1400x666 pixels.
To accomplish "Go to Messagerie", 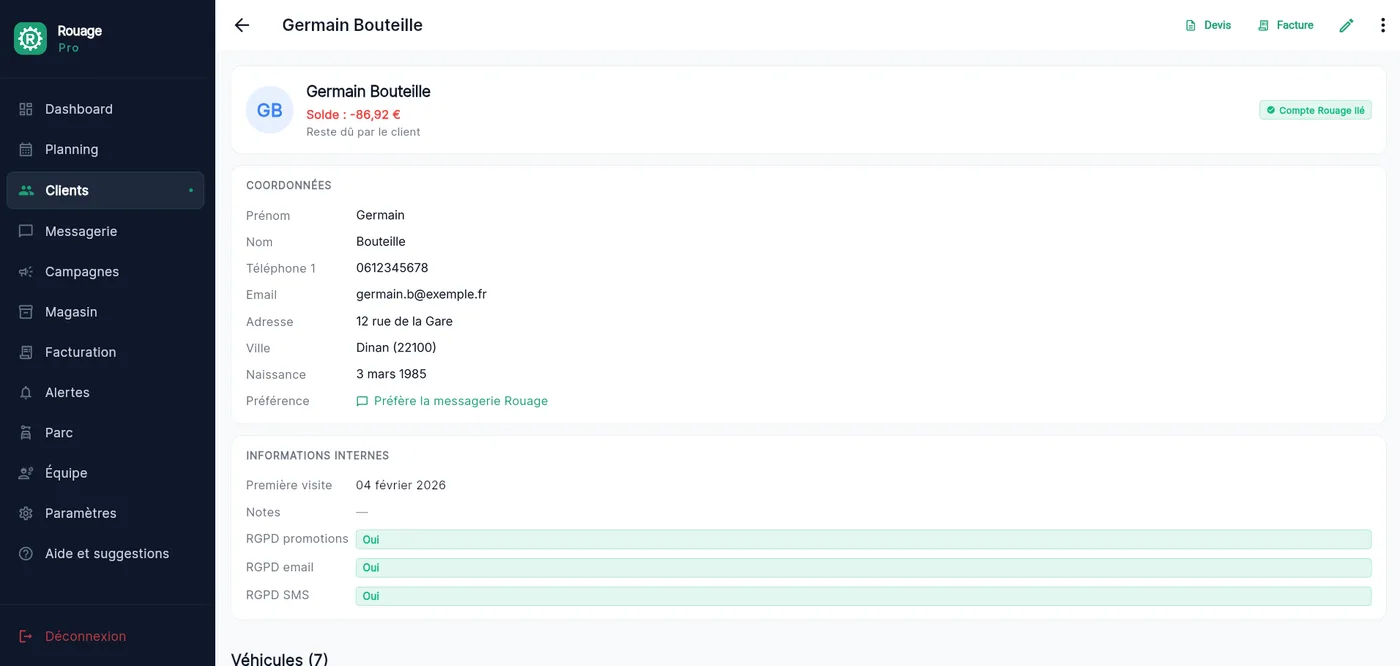I will click(x=105, y=231).
